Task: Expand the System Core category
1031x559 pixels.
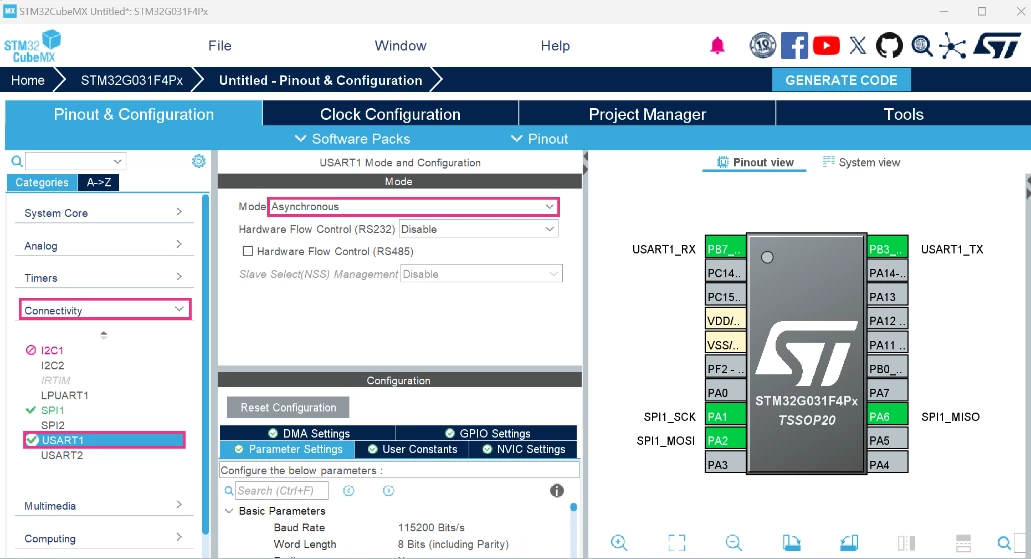Action: click(104, 212)
